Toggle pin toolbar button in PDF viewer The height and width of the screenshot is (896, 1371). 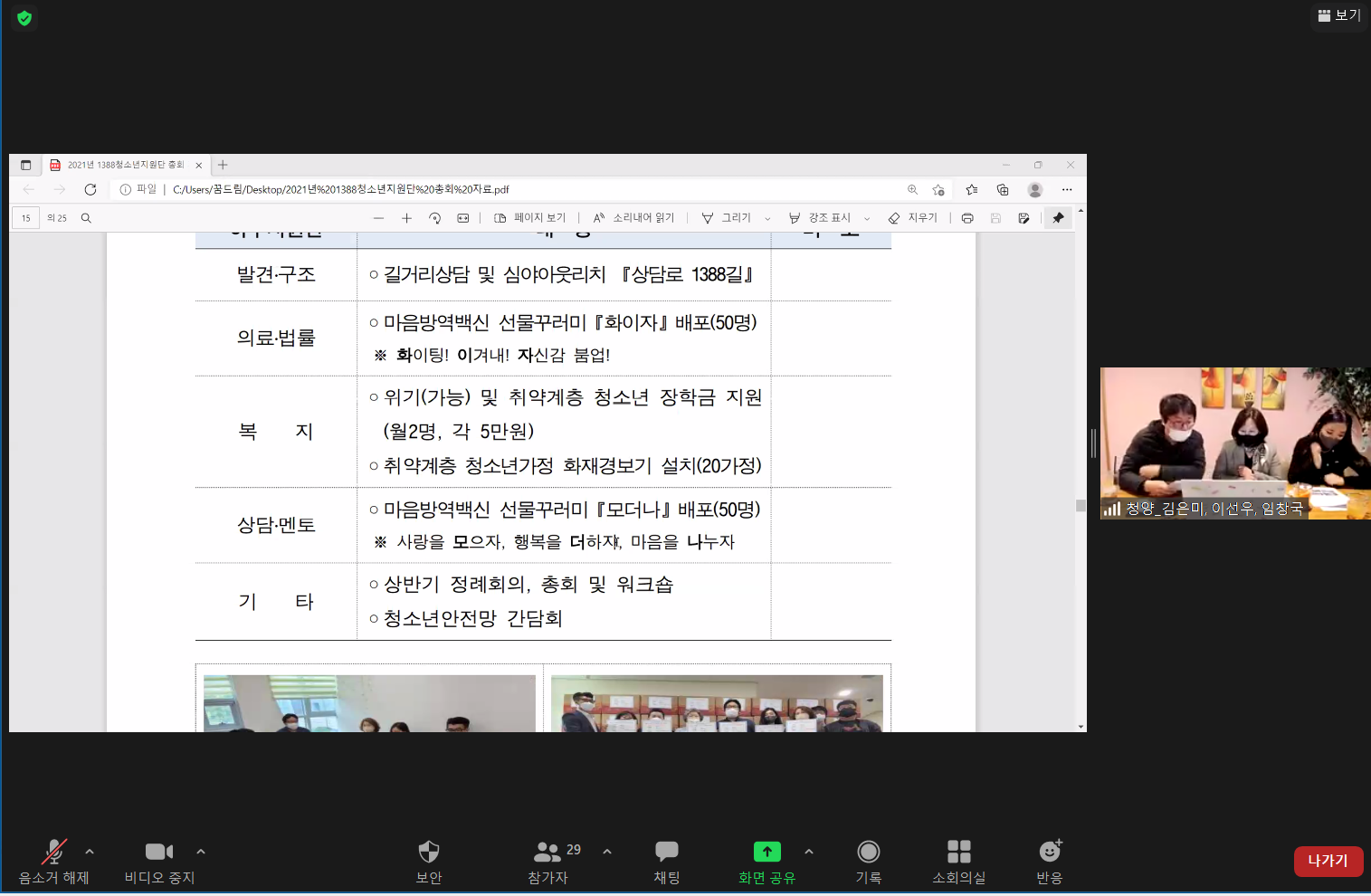pyautogui.click(x=1058, y=218)
